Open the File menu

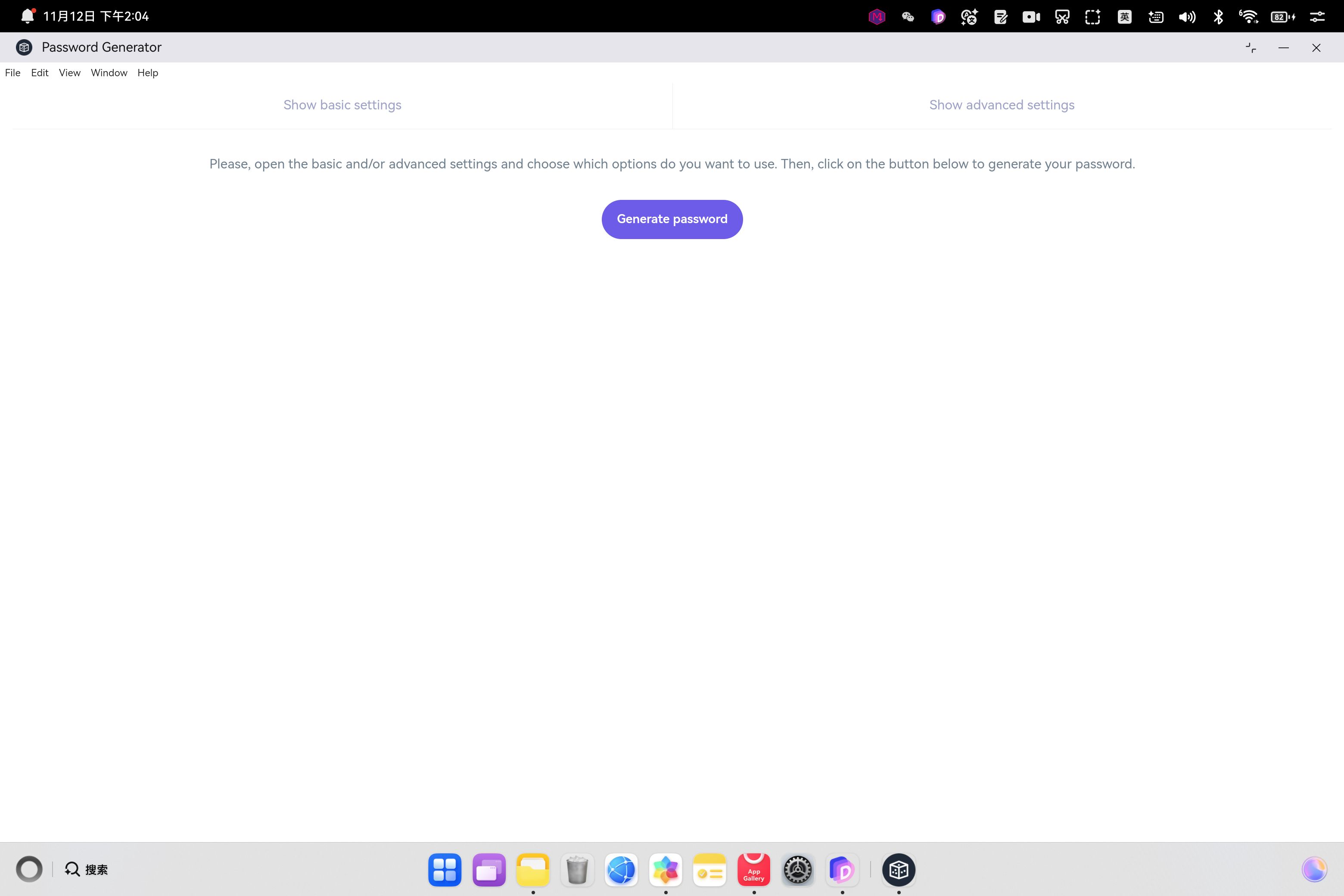click(12, 72)
